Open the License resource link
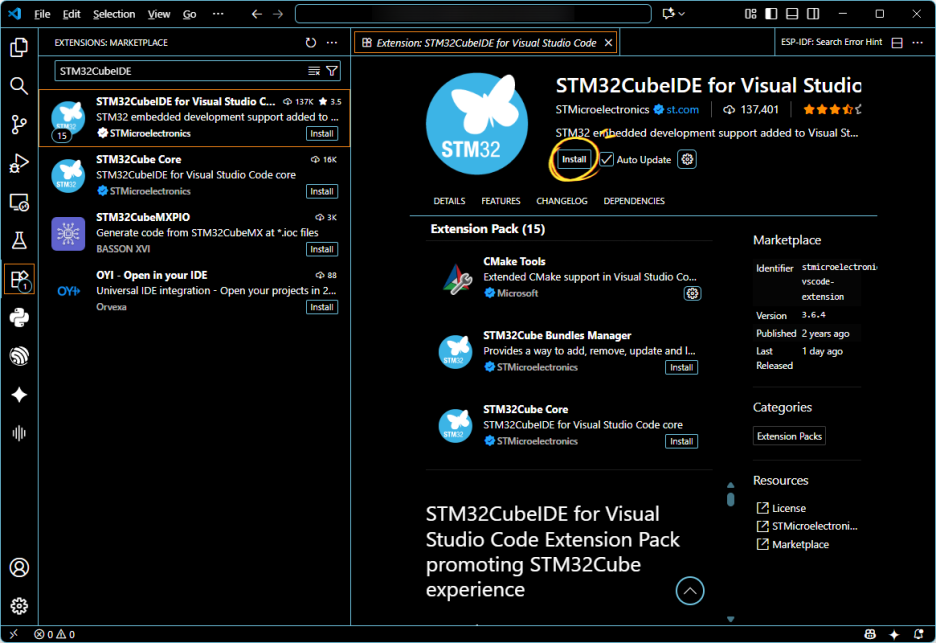This screenshot has width=936, height=643. tap(789, 508)
